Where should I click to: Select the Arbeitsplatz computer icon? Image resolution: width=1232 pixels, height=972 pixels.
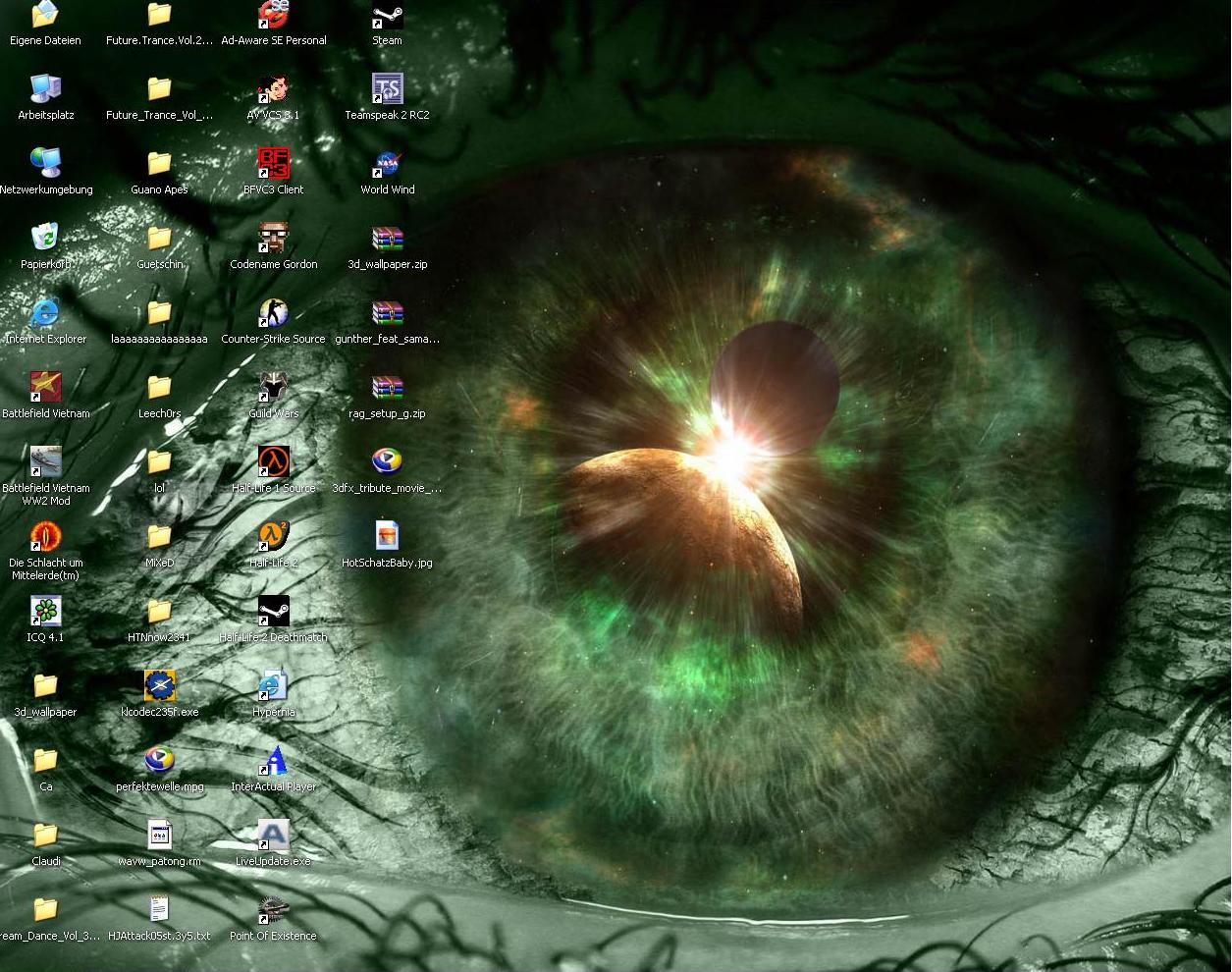click(x=45, y=89)
